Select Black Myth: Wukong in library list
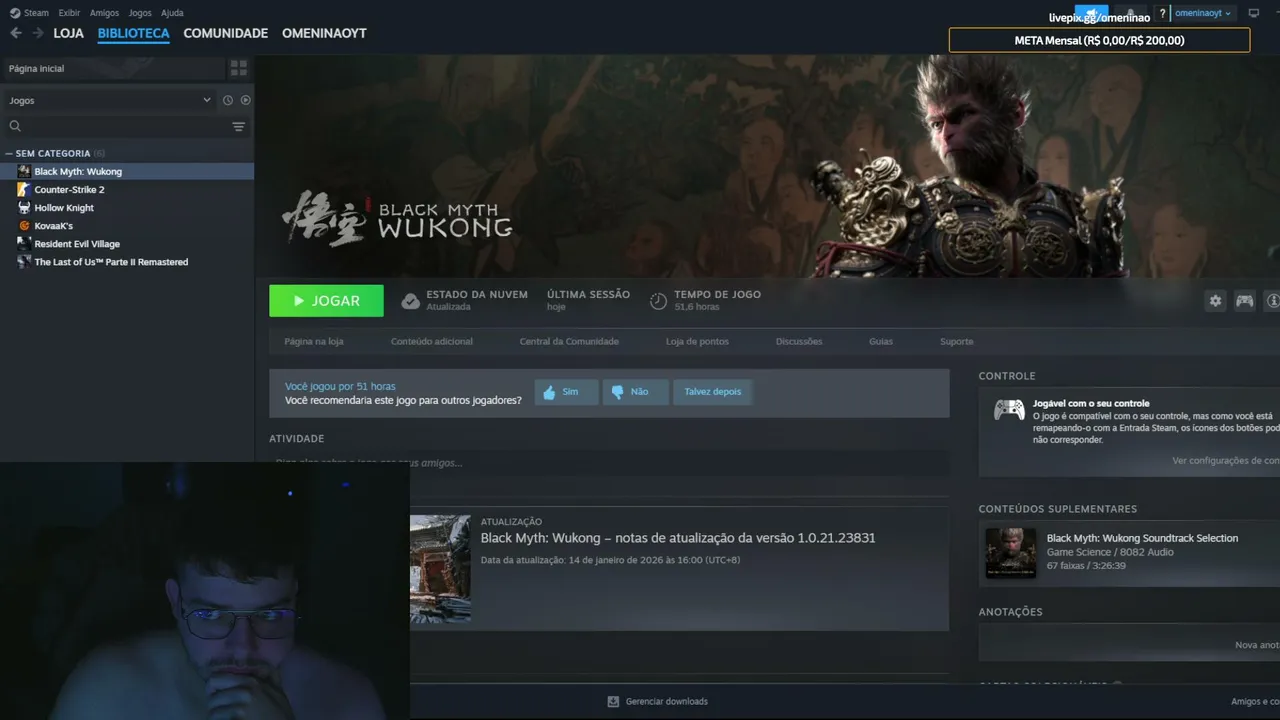1280x720 pixels. point(127,172)
